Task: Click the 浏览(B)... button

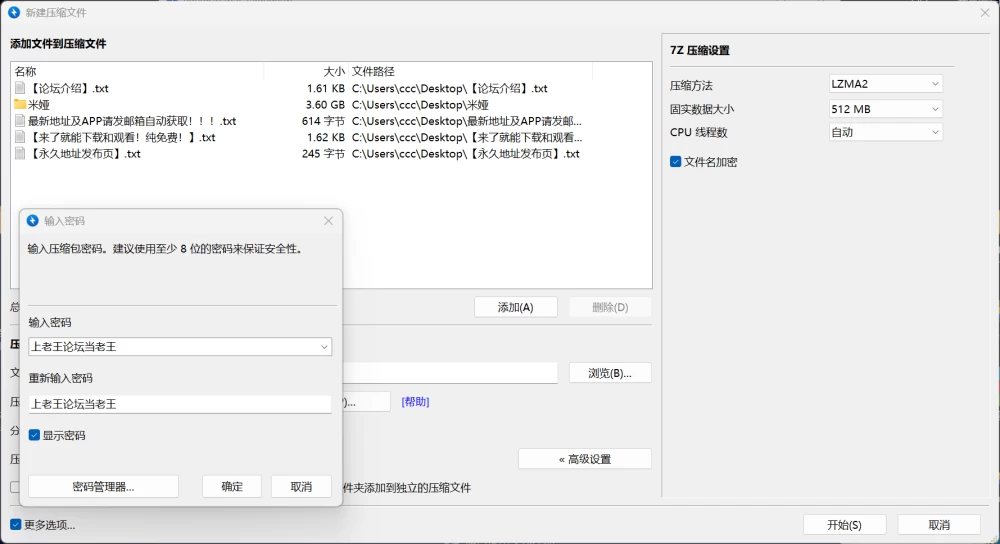Action: [x=610, y=373]
